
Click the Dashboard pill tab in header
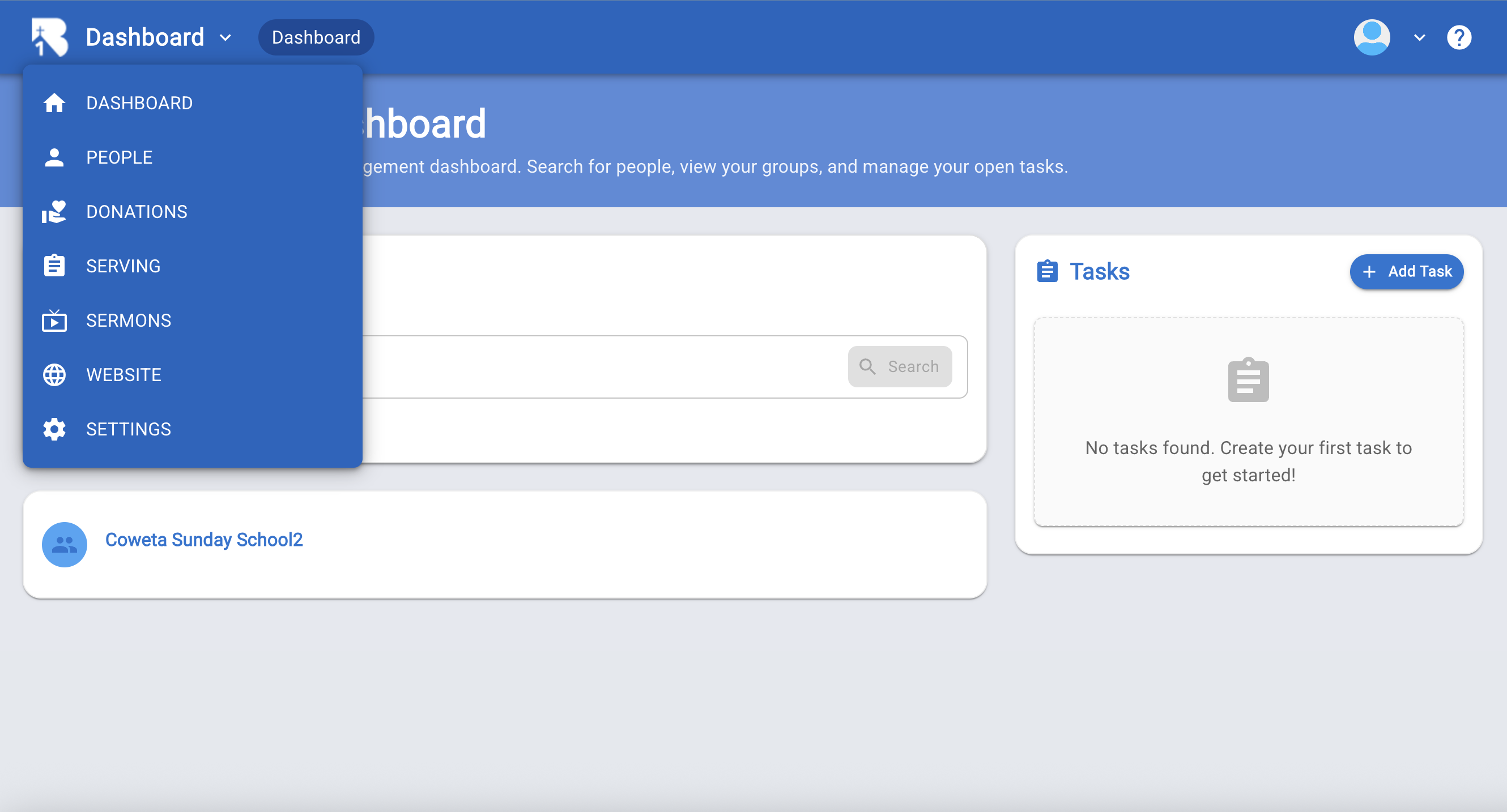(316, 37)
